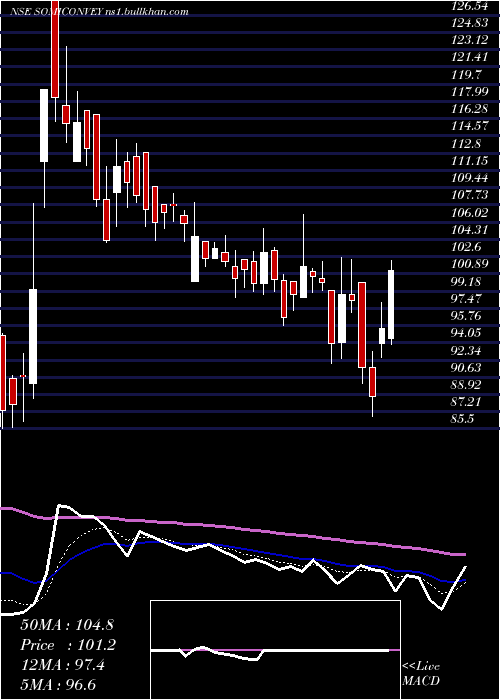Click the 97.47 price axis label
500x700 pixels.
pos(466,298)
